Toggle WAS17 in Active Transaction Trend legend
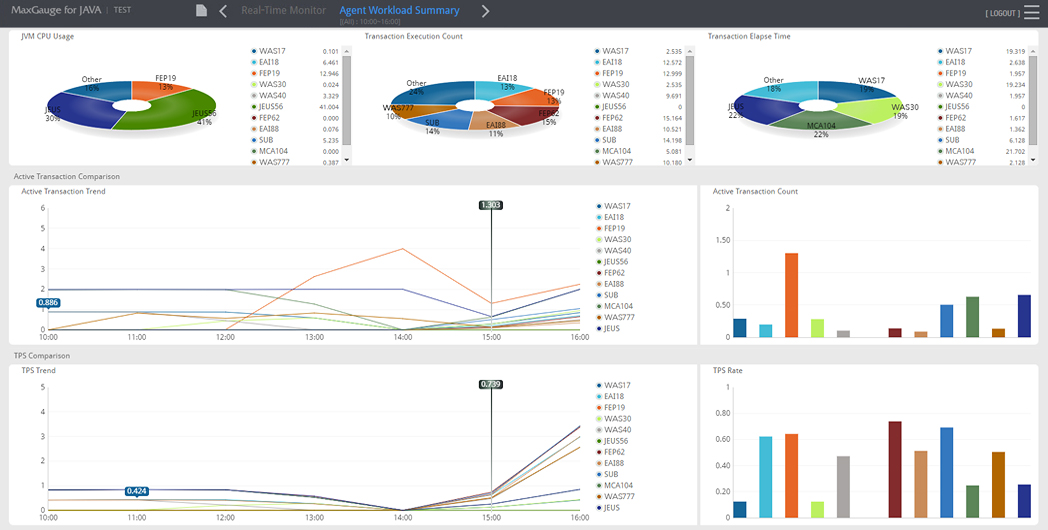Image resolution: width=1048 pixels, height=530 pixels. [613, 207]
